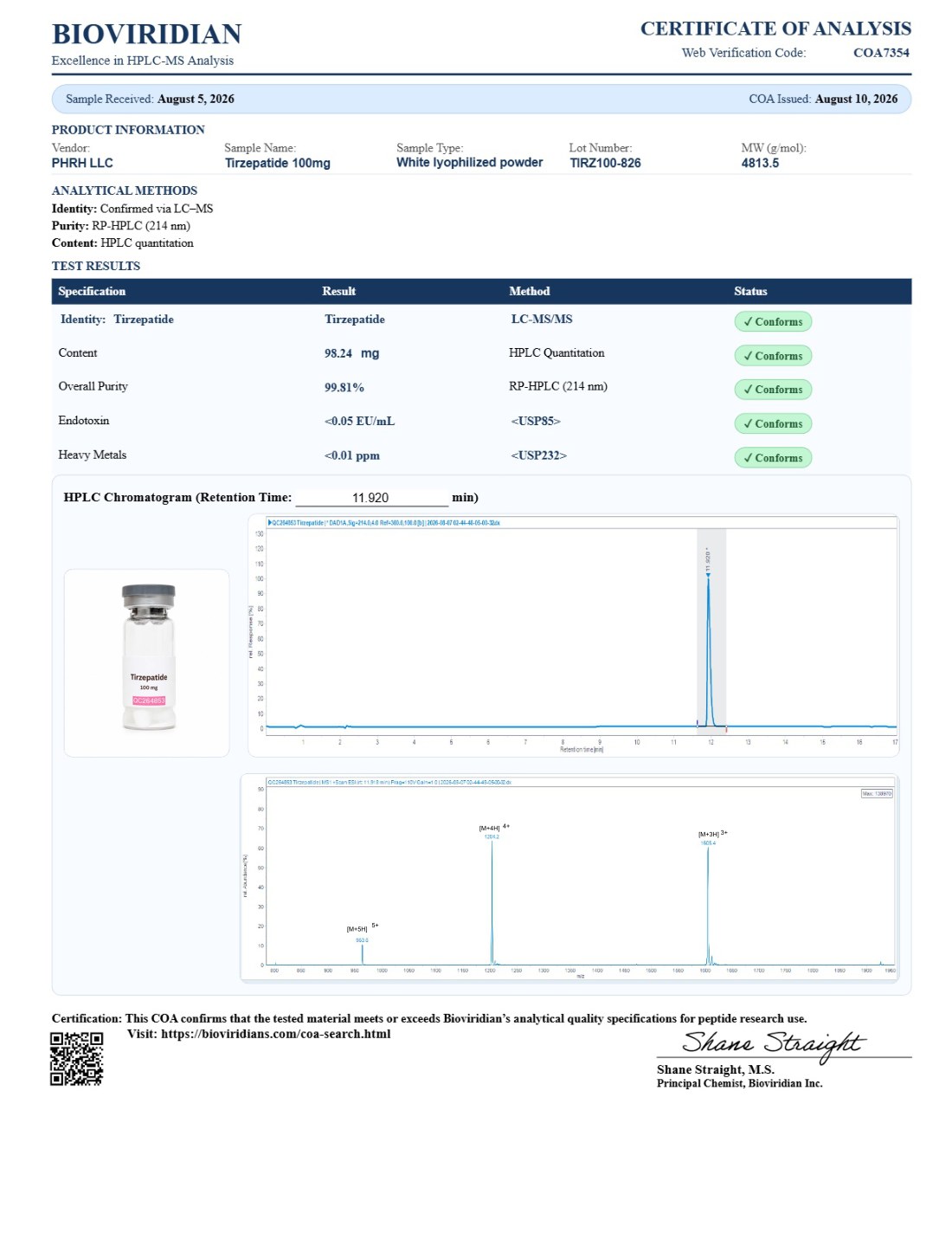Click content result 98.24 mg
Viewport: 952px width, 1233px height.
click(x=351, y=353)
